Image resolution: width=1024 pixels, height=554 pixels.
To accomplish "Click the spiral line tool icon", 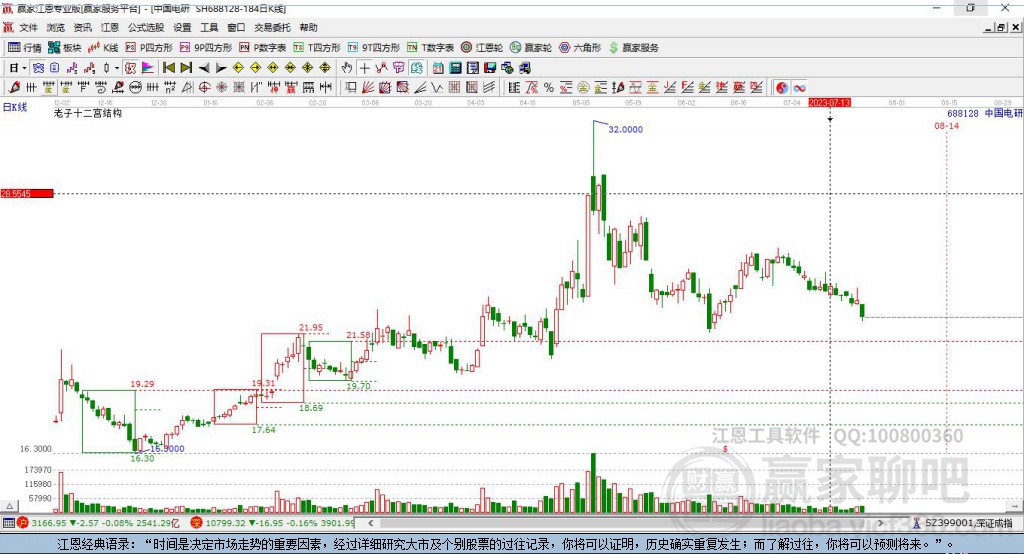I will (x=101, y=88).
